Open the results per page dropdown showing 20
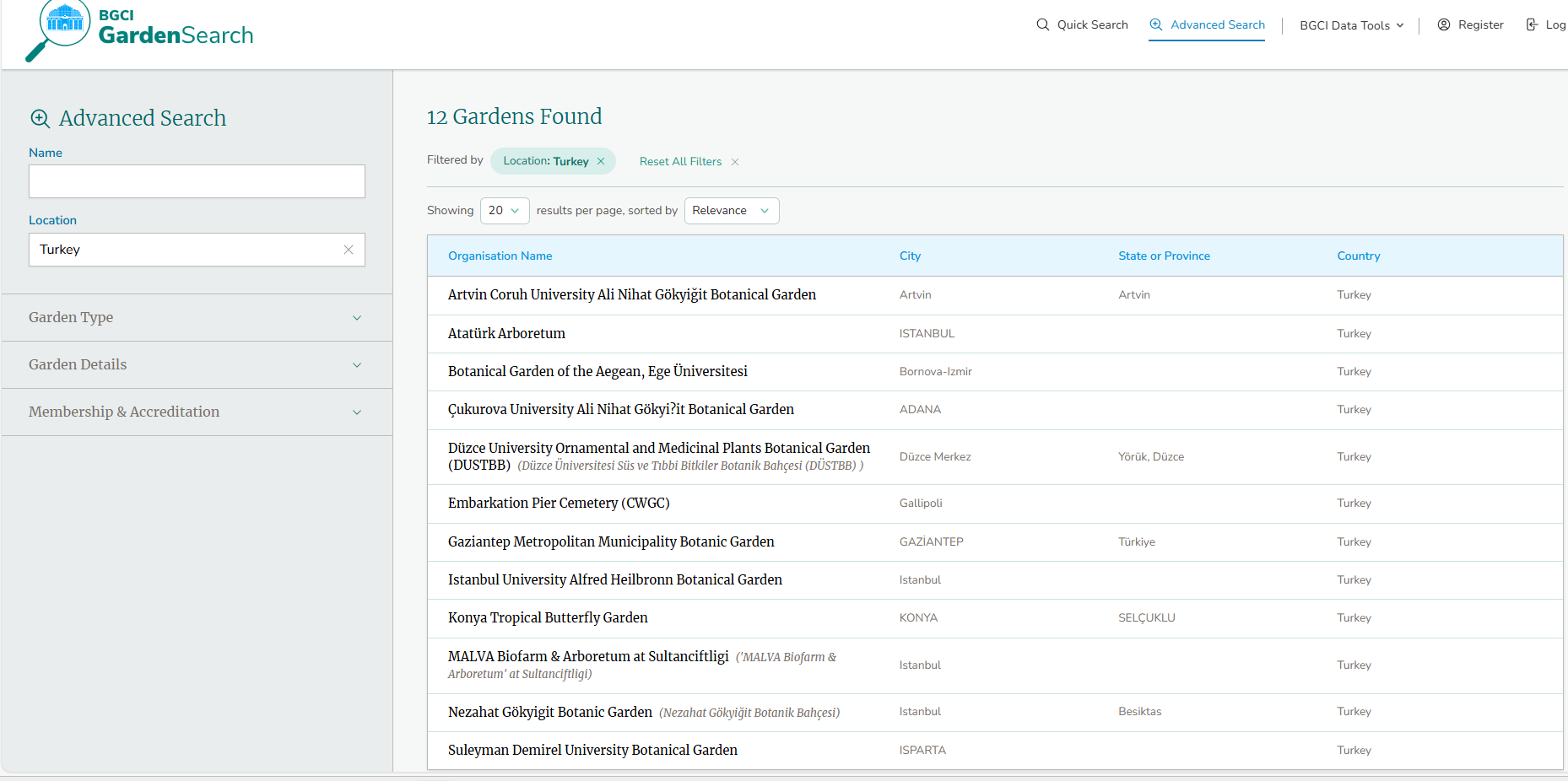Image resolution: width=1568 pixels, height=781 pixels. [x=505, y=211]
